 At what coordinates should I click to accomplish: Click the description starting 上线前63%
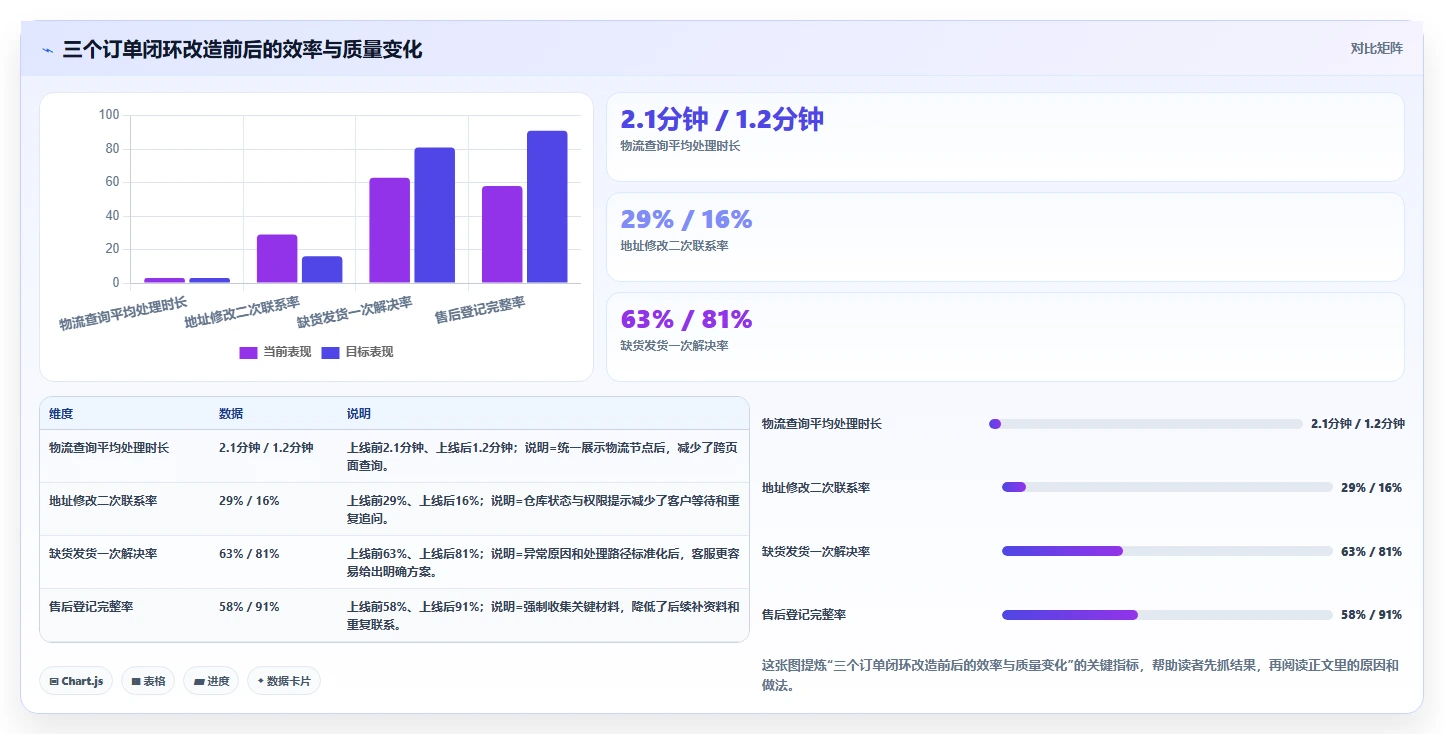pyautogui.click(x=543, y=563)
